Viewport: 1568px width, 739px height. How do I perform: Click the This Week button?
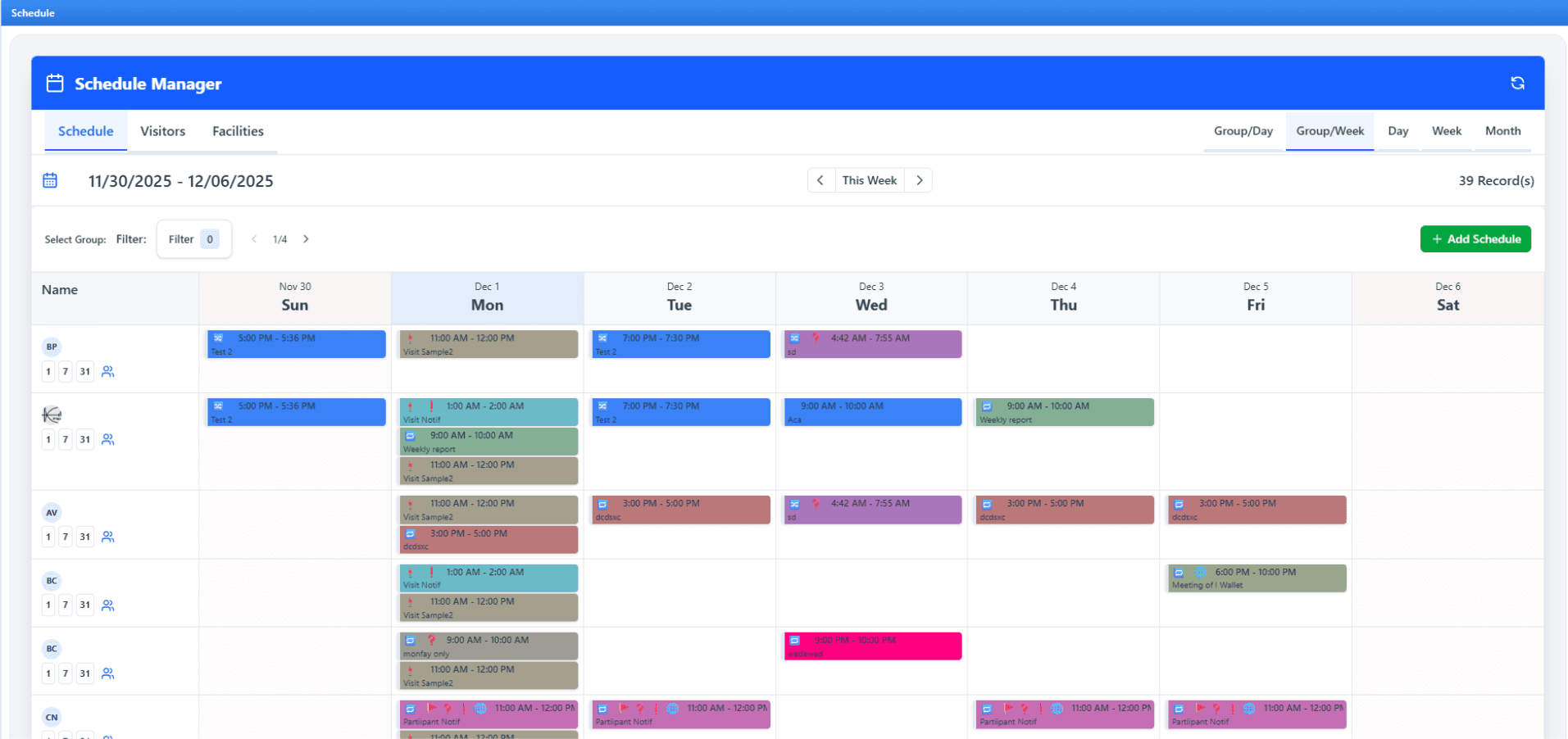[869, 180]
